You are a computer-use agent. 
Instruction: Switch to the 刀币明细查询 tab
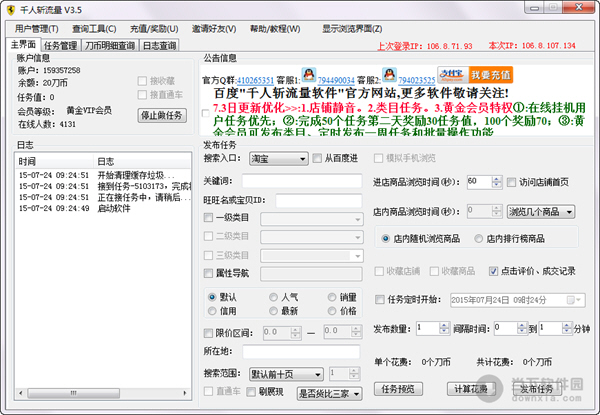[x=110, y=46]
